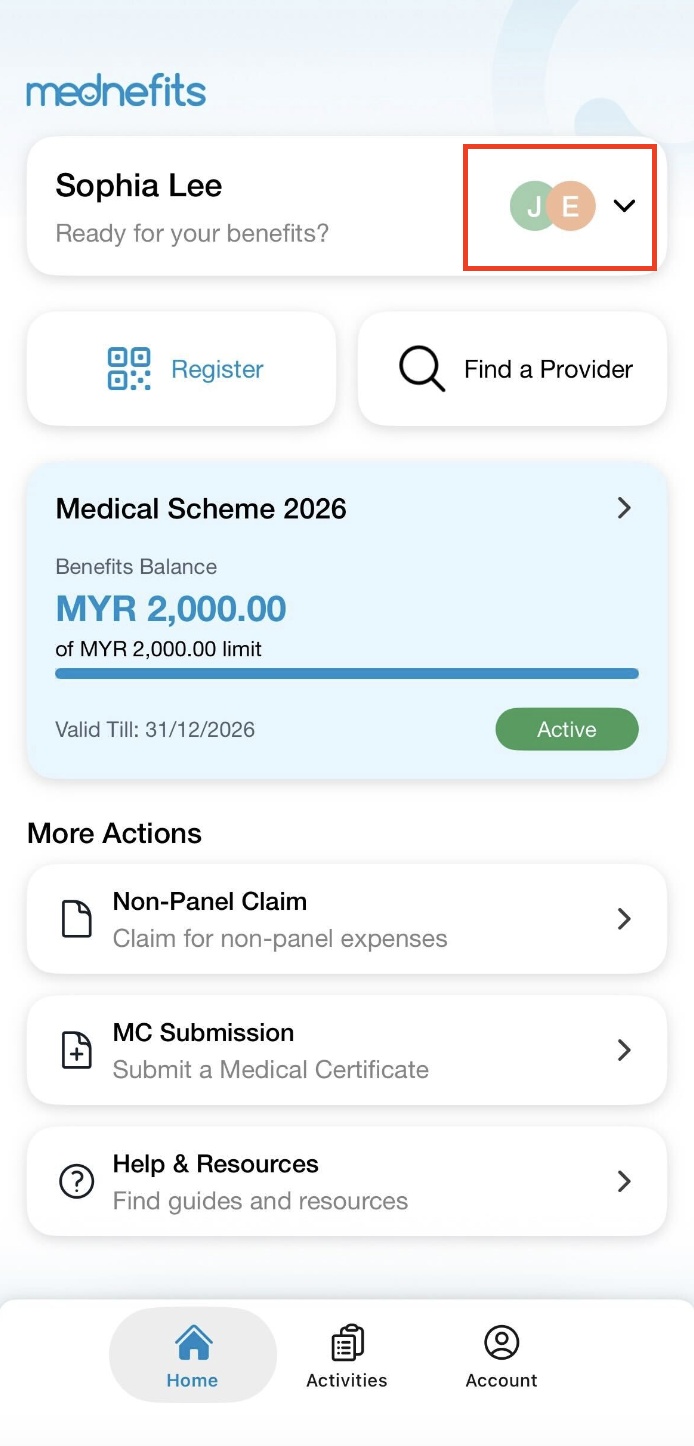The width and height of the screenshot is (694, 1446).
Task: Open Medical Scheme 2026 details chevron
Action: tap(624, 508)
